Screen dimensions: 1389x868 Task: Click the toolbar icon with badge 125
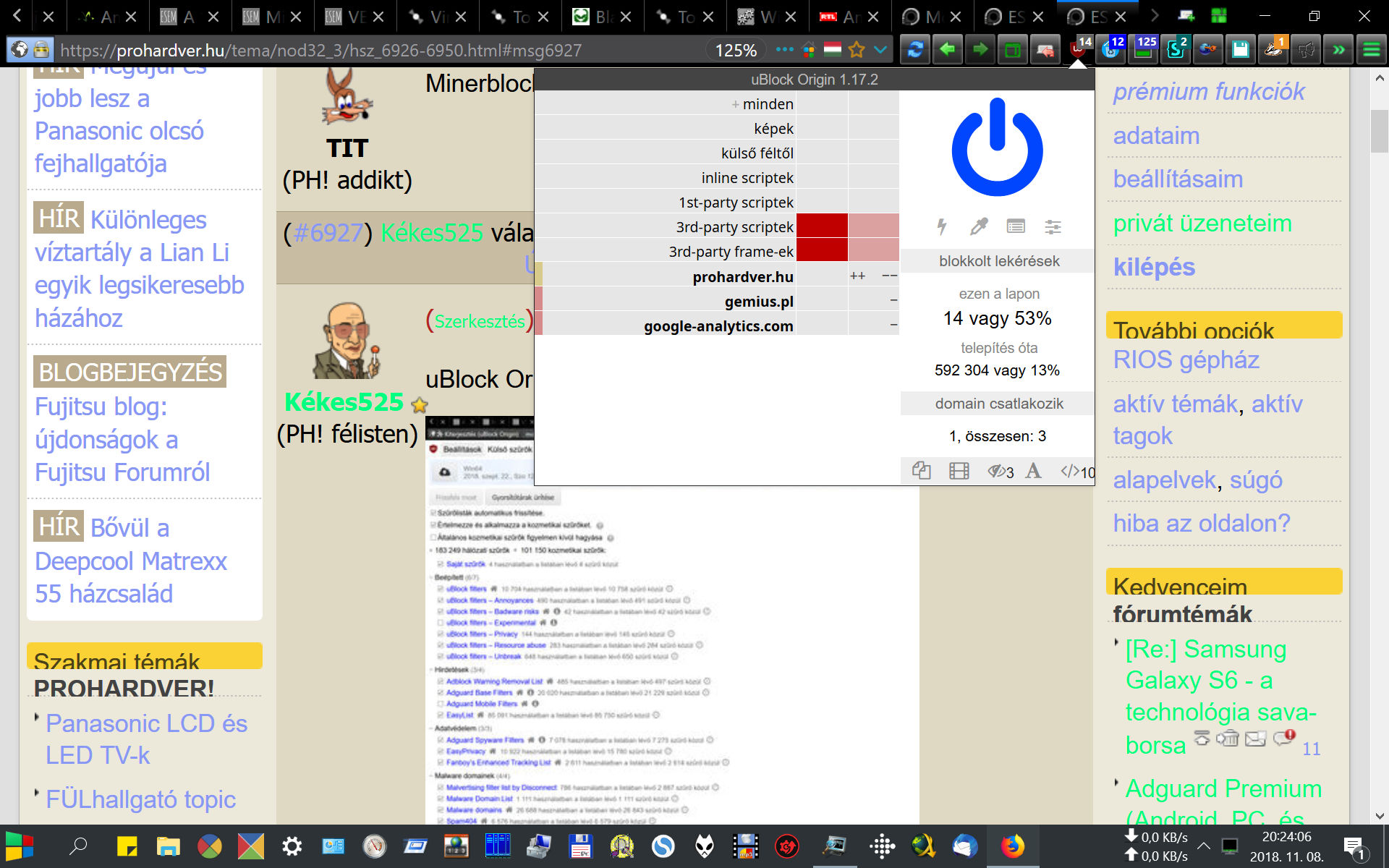click(x=1143, y=49)
